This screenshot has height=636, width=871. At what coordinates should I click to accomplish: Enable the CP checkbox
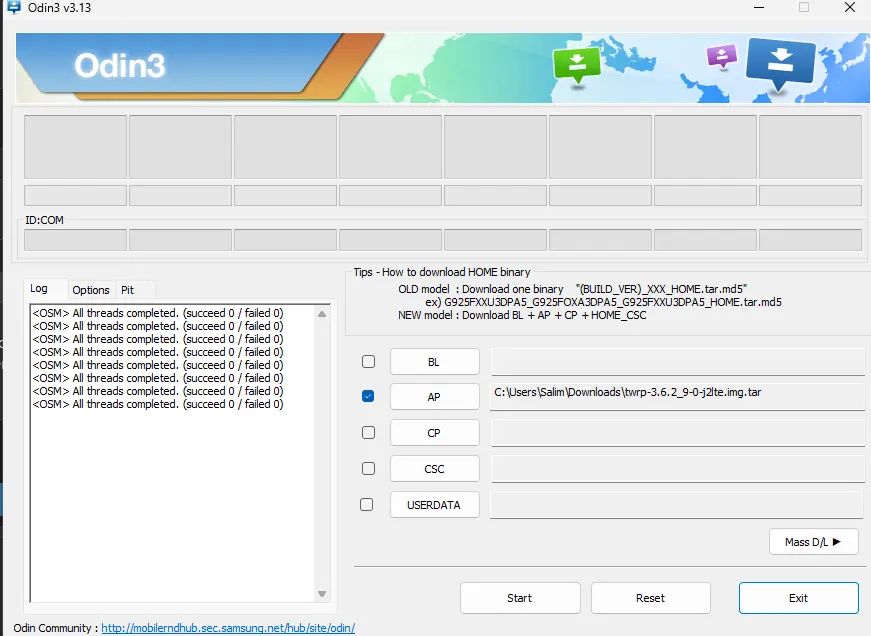coord(368,432)
